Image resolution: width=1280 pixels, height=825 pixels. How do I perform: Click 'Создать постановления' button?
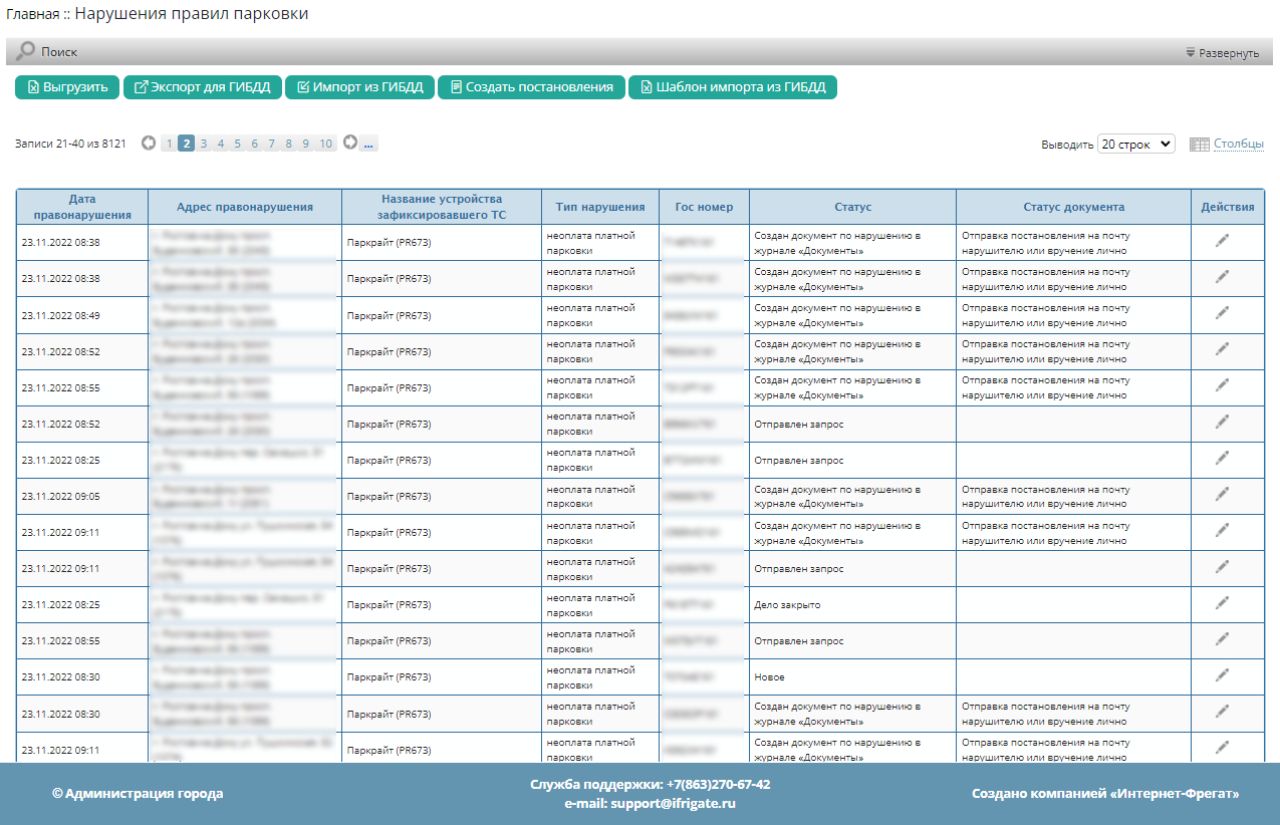[x=531, y=87]
